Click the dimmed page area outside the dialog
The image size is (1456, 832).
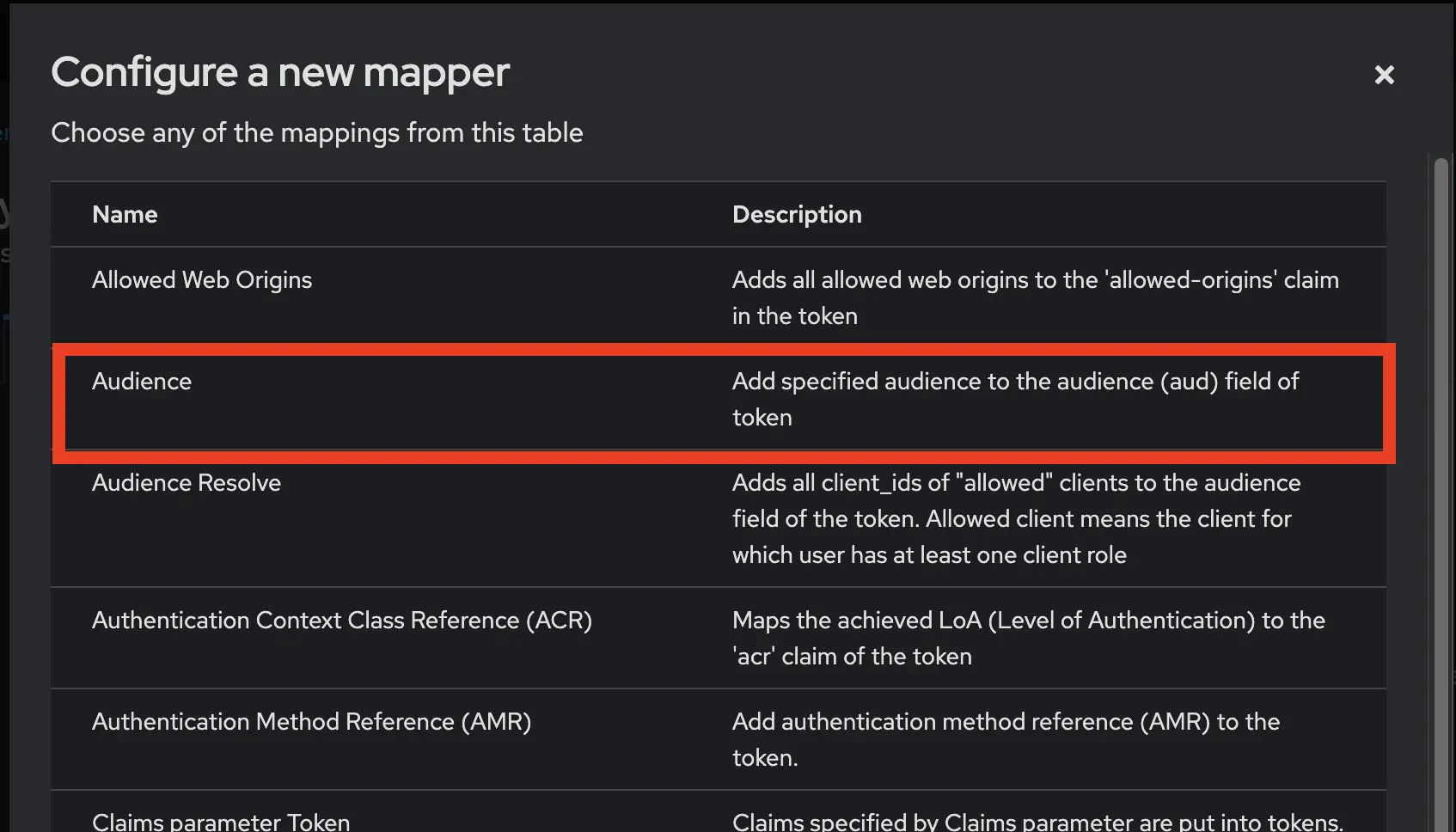click(x=7, y=430)
